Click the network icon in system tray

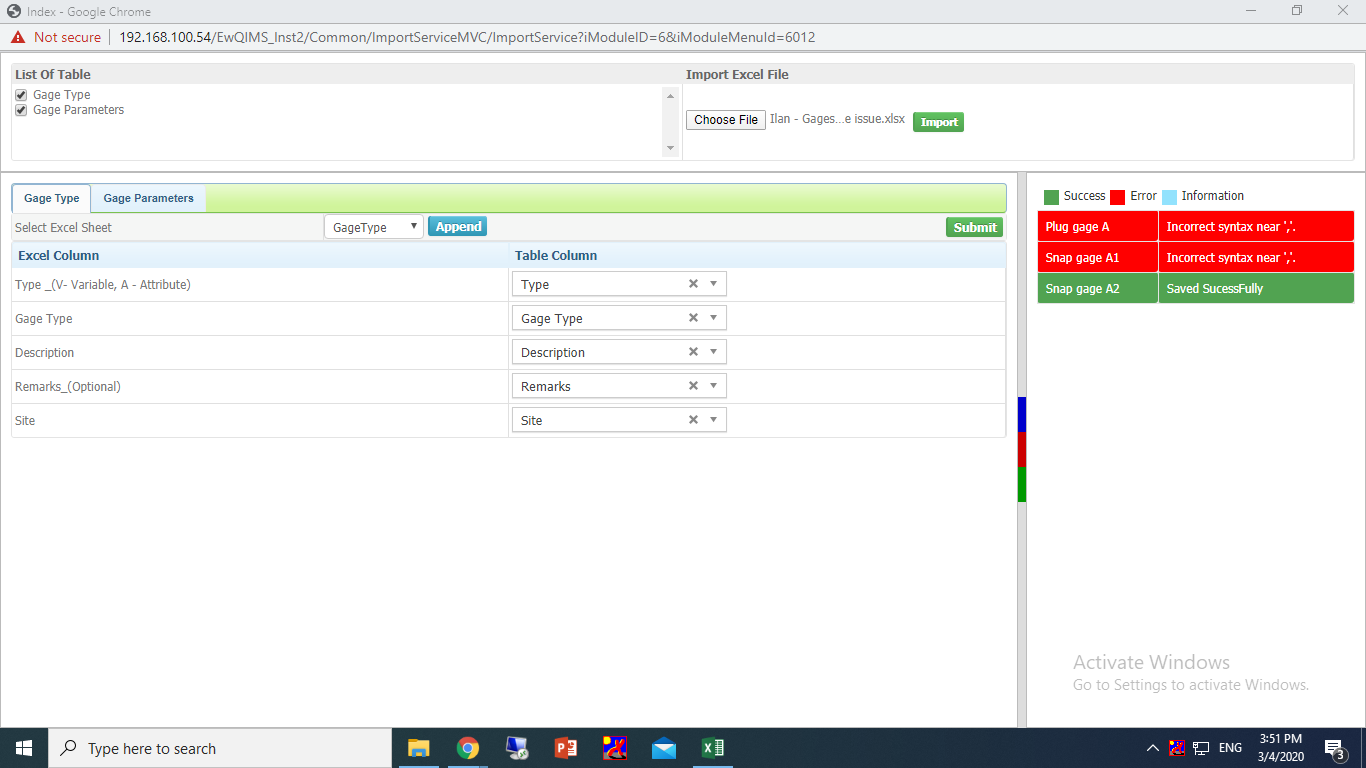(1202, 748)
